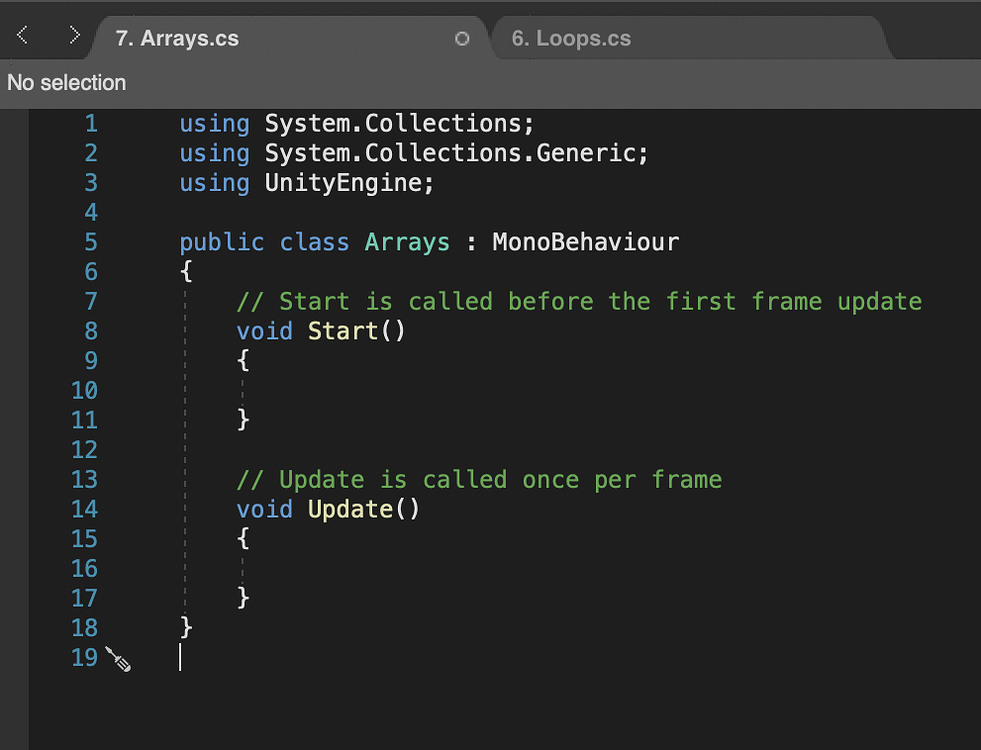
Task: Switch to the 6. Loops.cs tab
Action: pos(571,39)
